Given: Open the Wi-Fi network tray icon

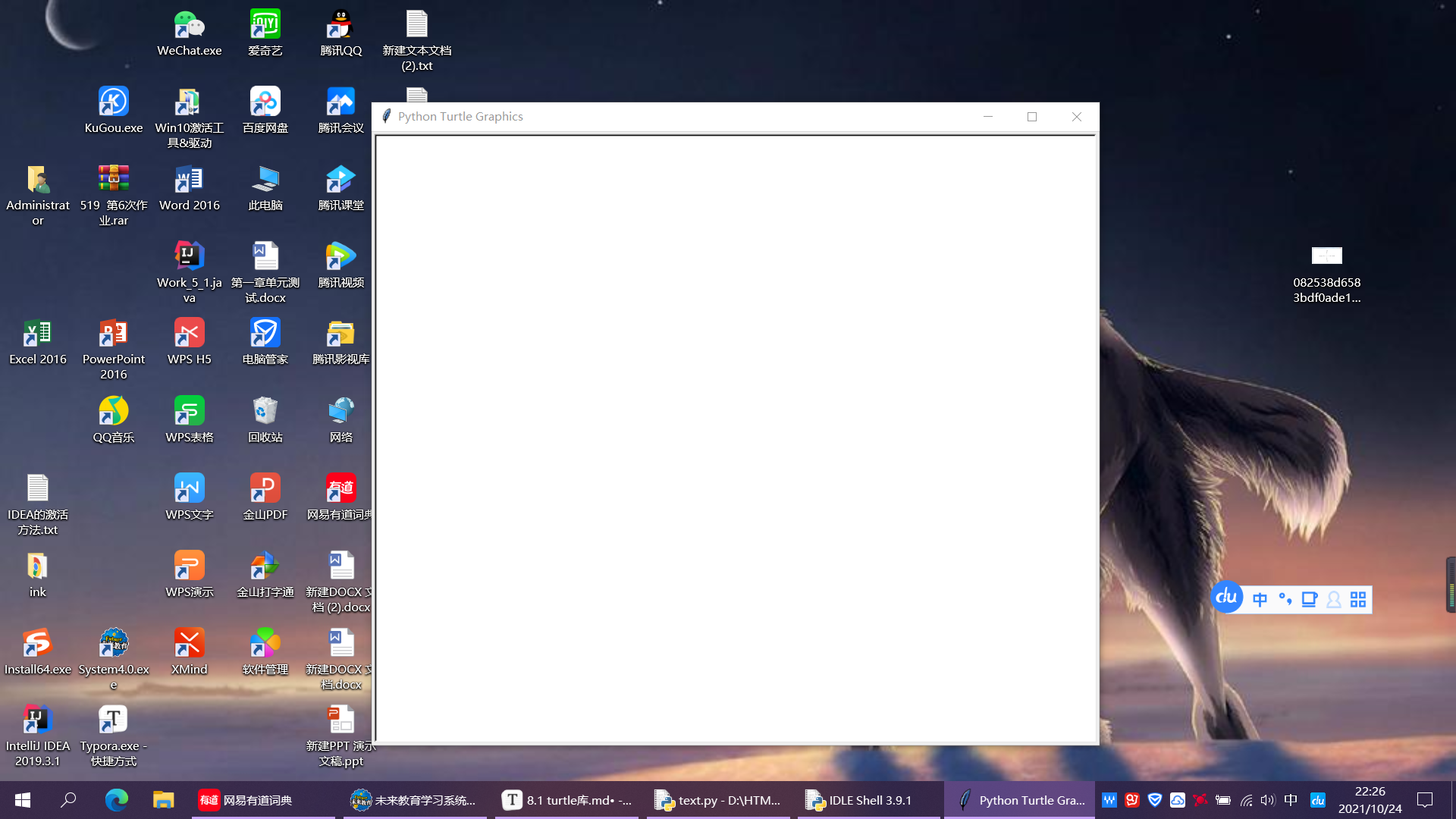Looking at the screenshot, I should [x=1246, y=800].
